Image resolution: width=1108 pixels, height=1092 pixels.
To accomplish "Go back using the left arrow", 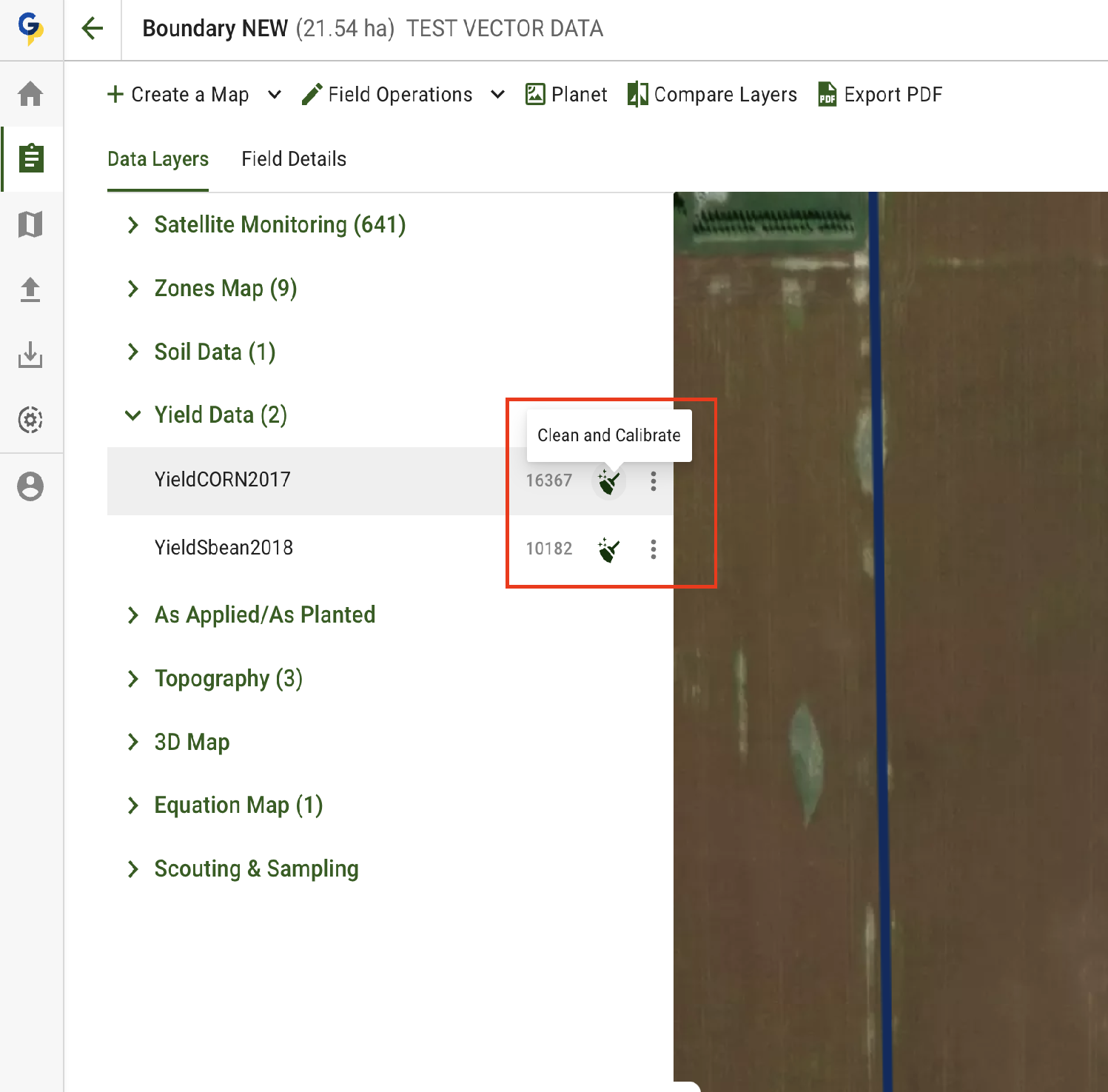I will 93,29.
